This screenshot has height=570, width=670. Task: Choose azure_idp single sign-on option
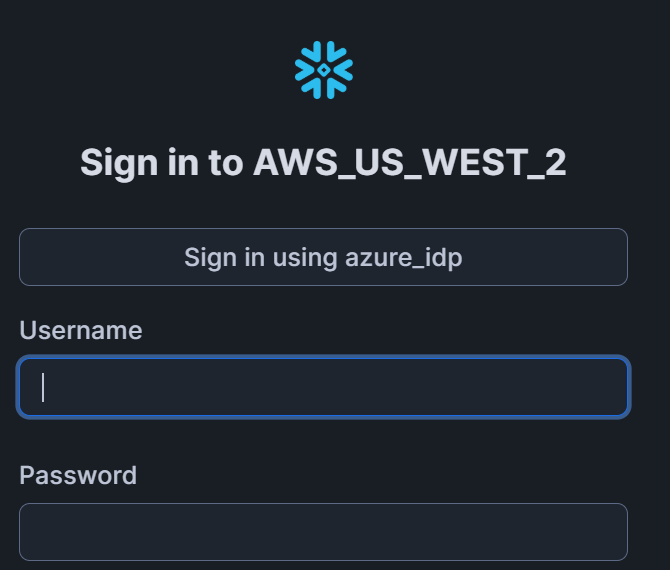(x=323, y=257)
